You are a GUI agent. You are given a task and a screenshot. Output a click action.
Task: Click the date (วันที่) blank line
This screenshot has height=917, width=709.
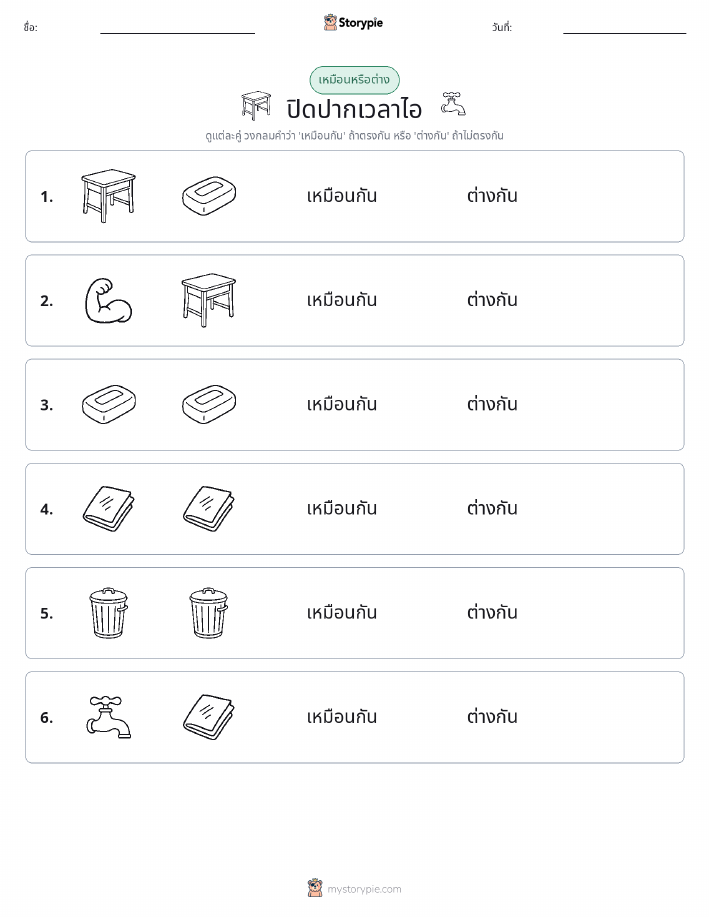tap(624, 33)
